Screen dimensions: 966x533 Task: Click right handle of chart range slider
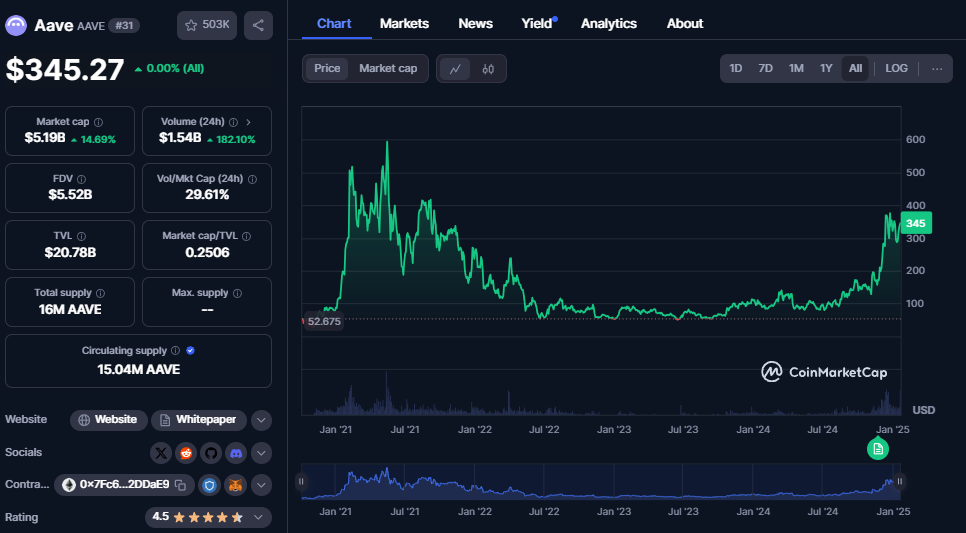pos(900,481)
